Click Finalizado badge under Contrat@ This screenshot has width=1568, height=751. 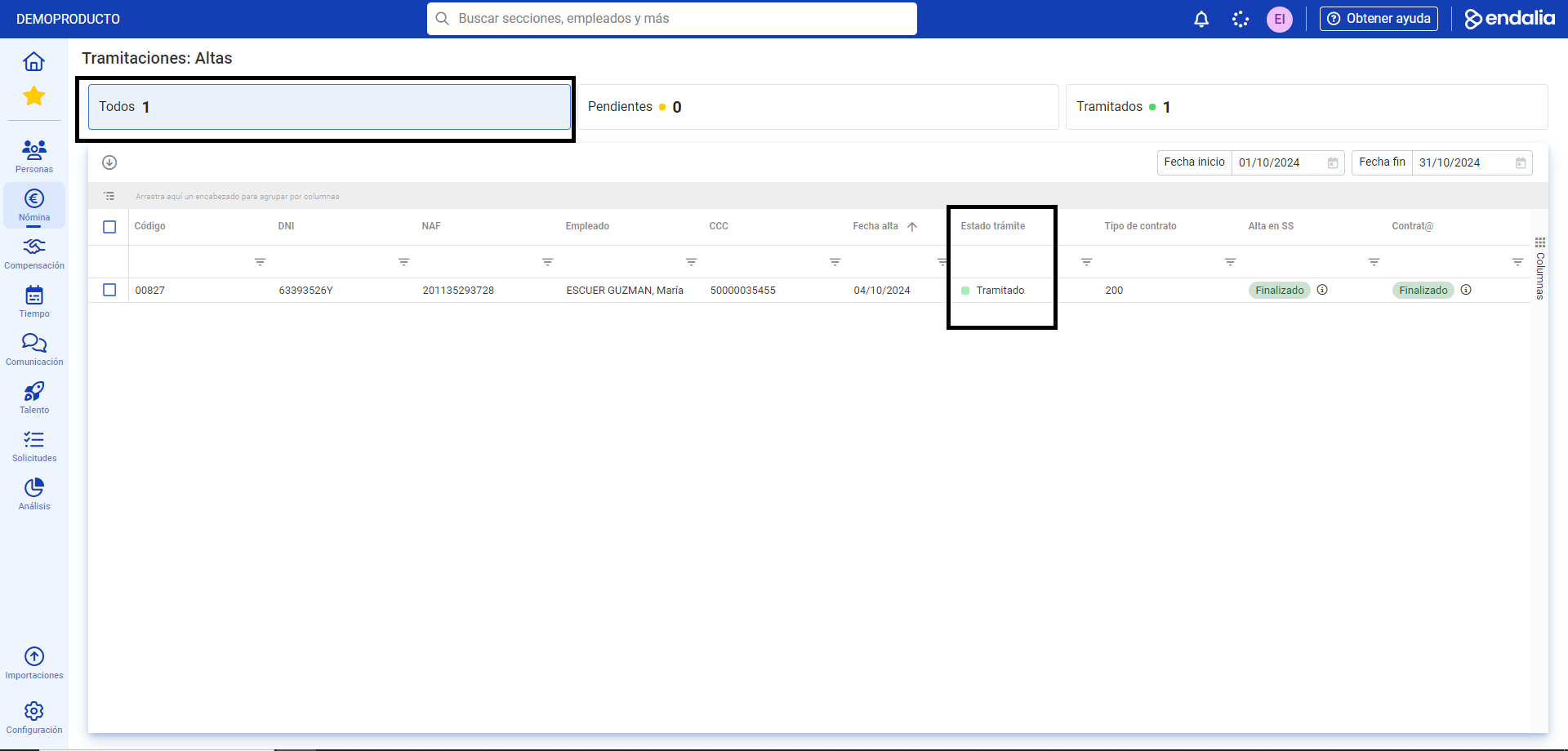1423,290
